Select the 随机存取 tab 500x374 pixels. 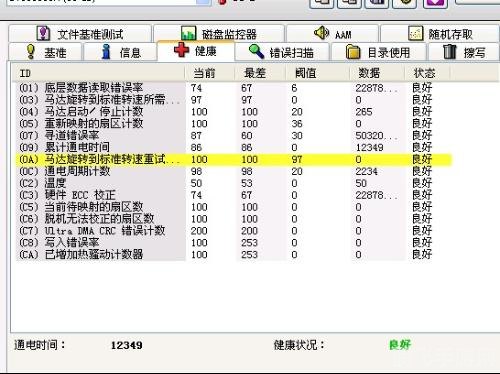440,34
